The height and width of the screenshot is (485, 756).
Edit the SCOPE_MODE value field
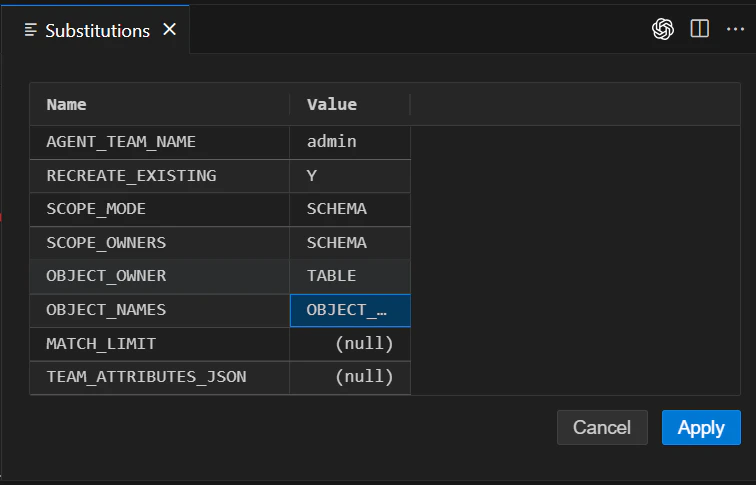pos(350,209)
